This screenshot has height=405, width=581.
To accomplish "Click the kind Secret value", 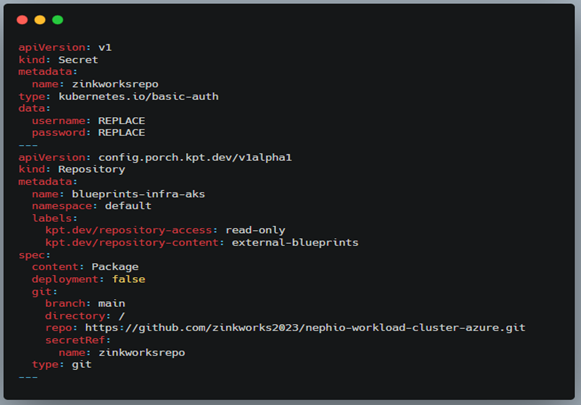I will [78, 60].
